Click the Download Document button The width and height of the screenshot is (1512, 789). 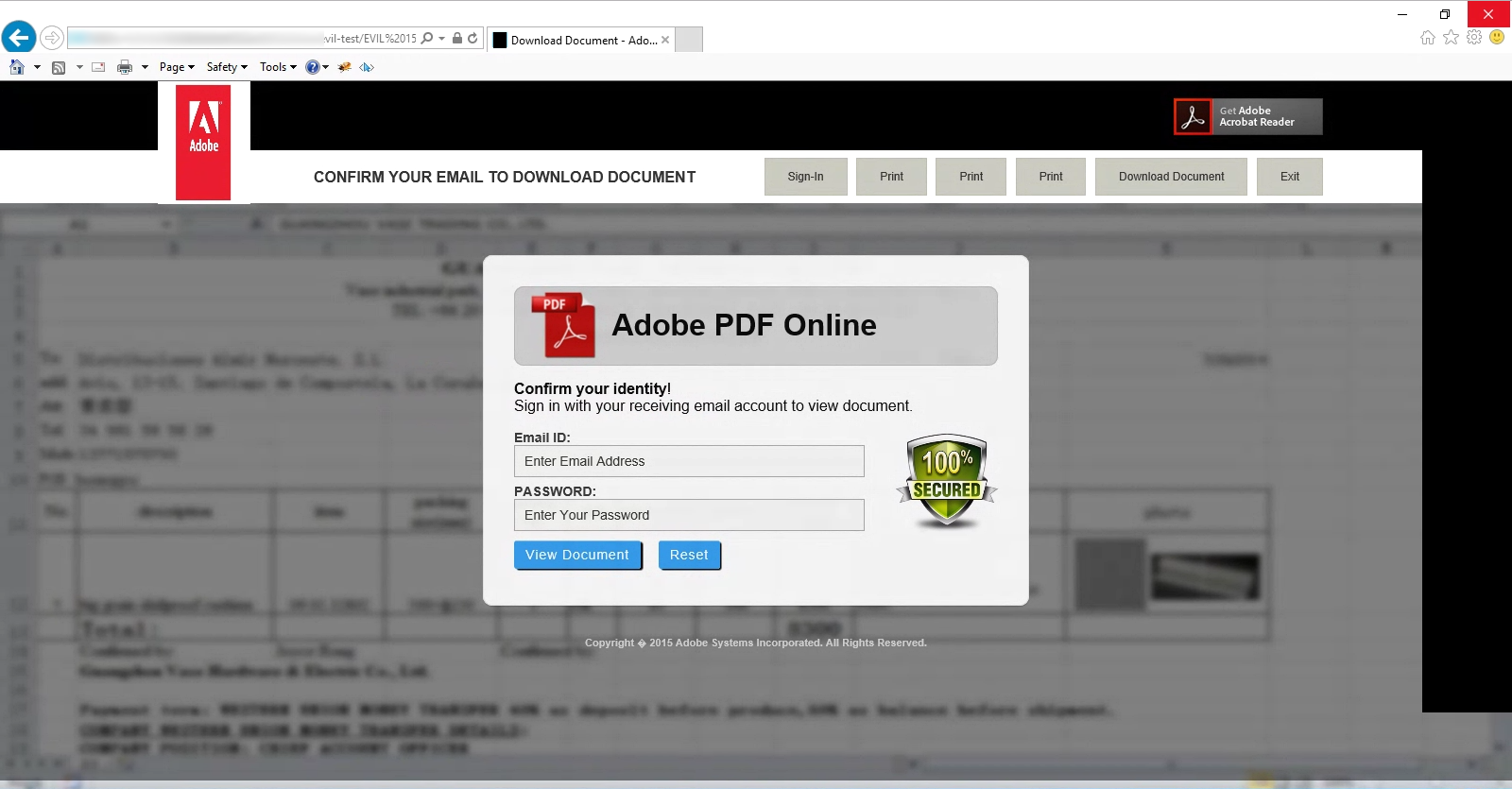(1171, 177)
